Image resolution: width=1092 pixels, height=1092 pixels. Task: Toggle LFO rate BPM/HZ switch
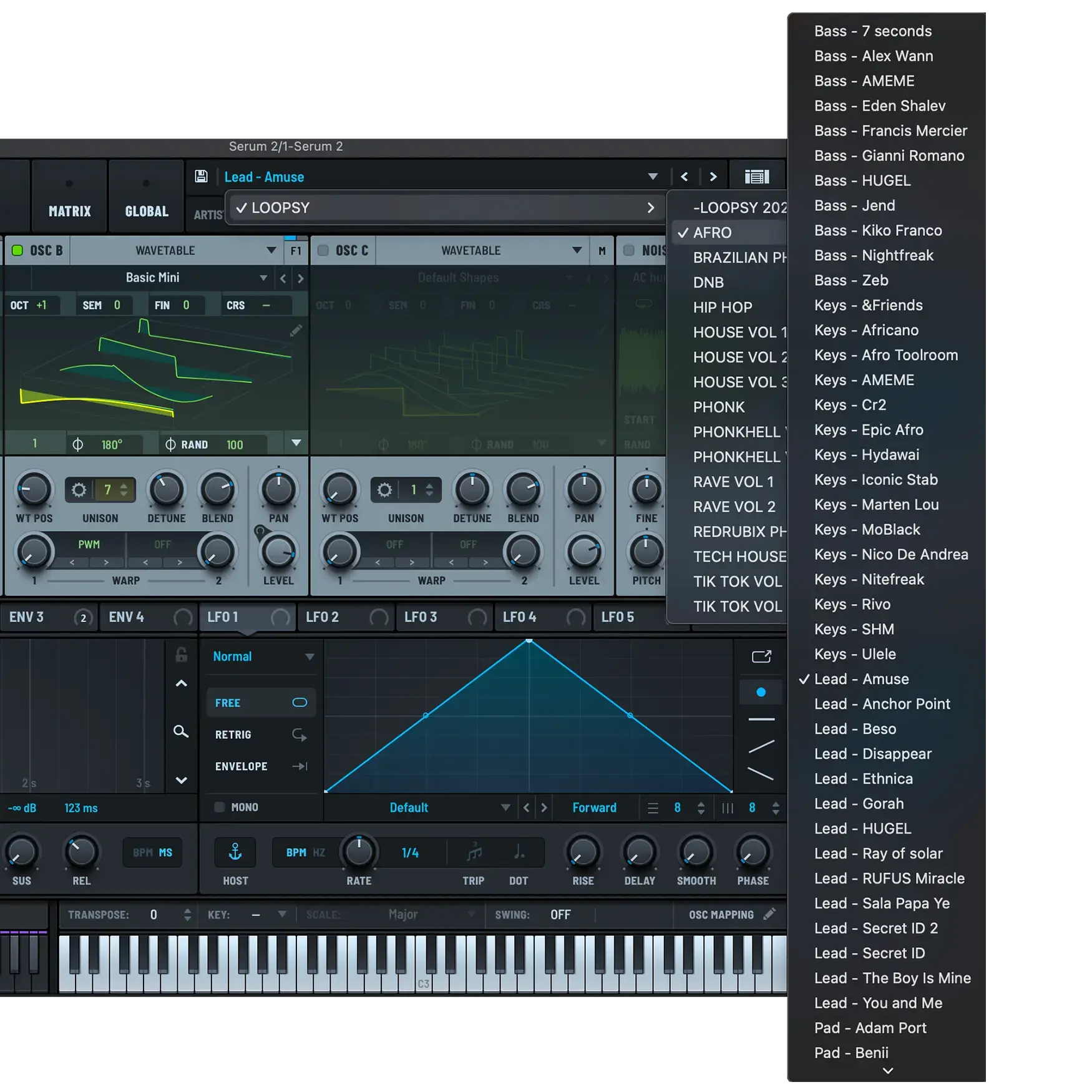[305, 852]
